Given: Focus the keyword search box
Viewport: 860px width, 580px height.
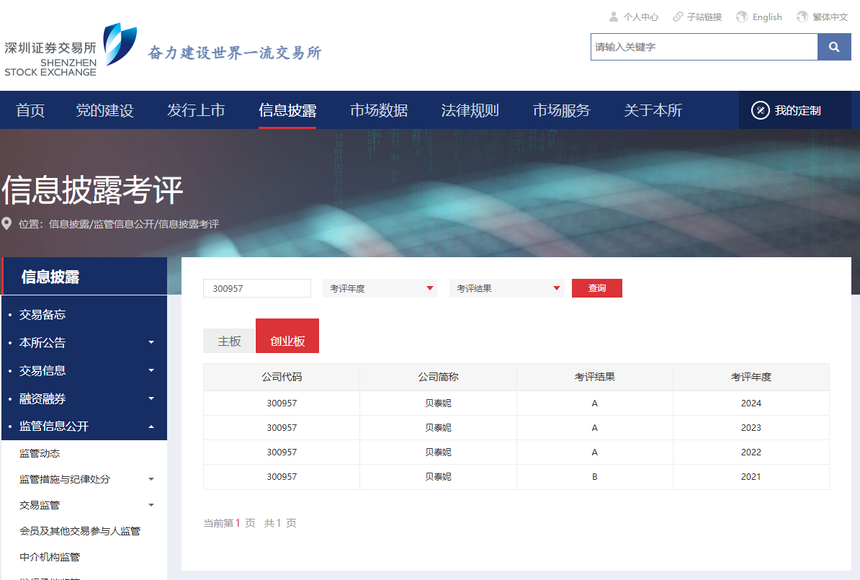Looking at the screenshot, I should pyautogui.click(x=704, y=47).
